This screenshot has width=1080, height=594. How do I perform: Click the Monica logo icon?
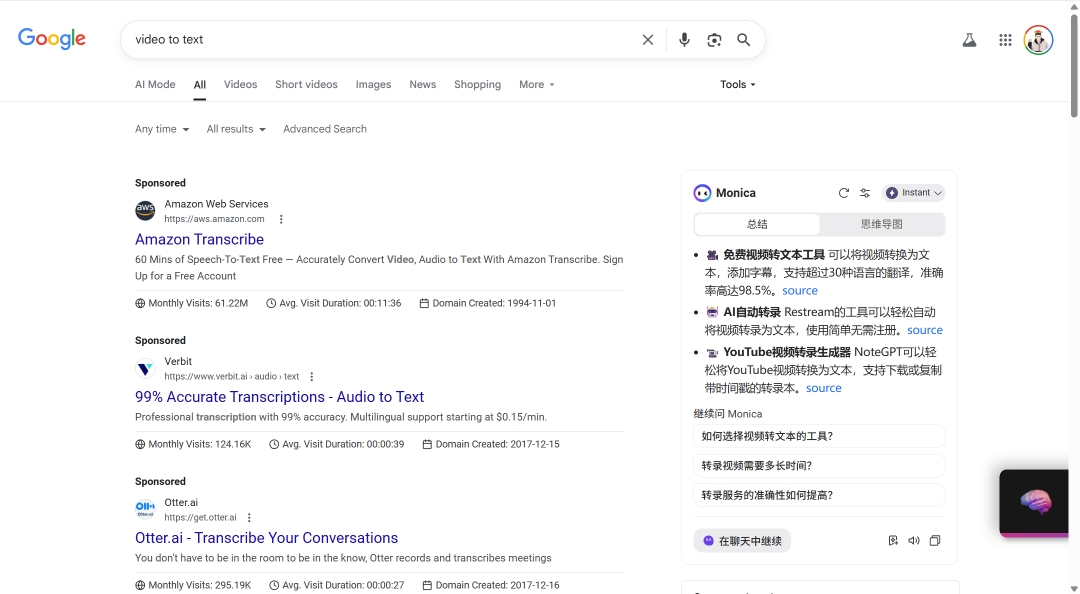point(702,193)
